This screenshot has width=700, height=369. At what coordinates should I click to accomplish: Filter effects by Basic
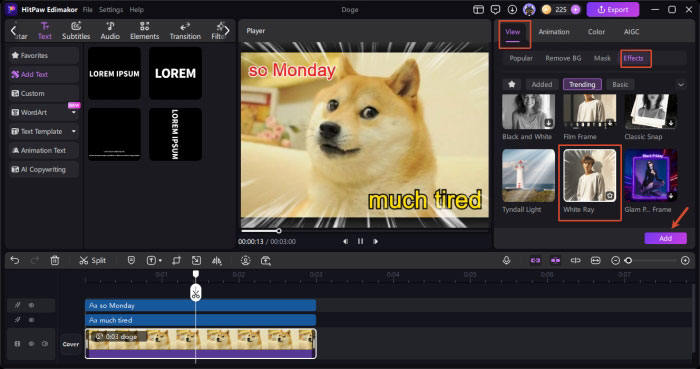[620, 84]
